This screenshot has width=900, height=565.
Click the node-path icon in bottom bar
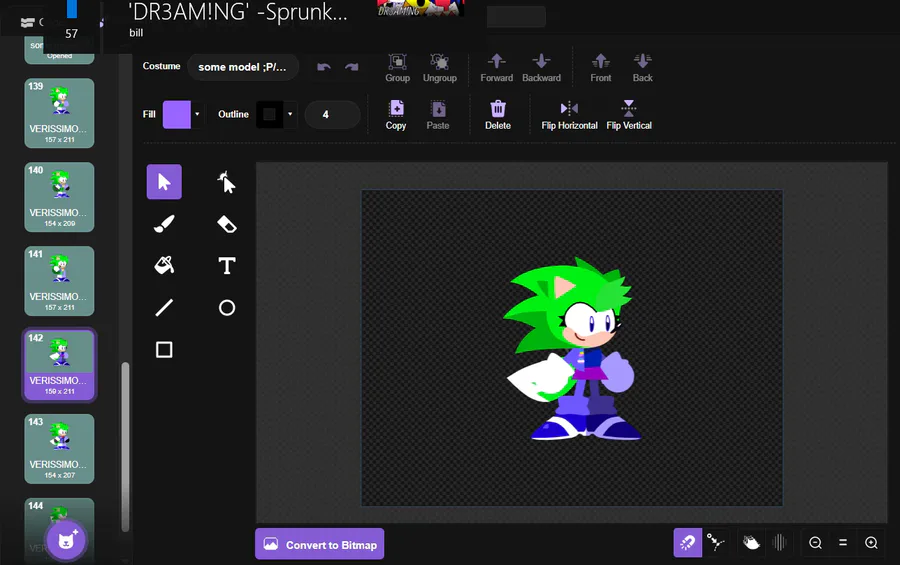(x=715, y=543)
